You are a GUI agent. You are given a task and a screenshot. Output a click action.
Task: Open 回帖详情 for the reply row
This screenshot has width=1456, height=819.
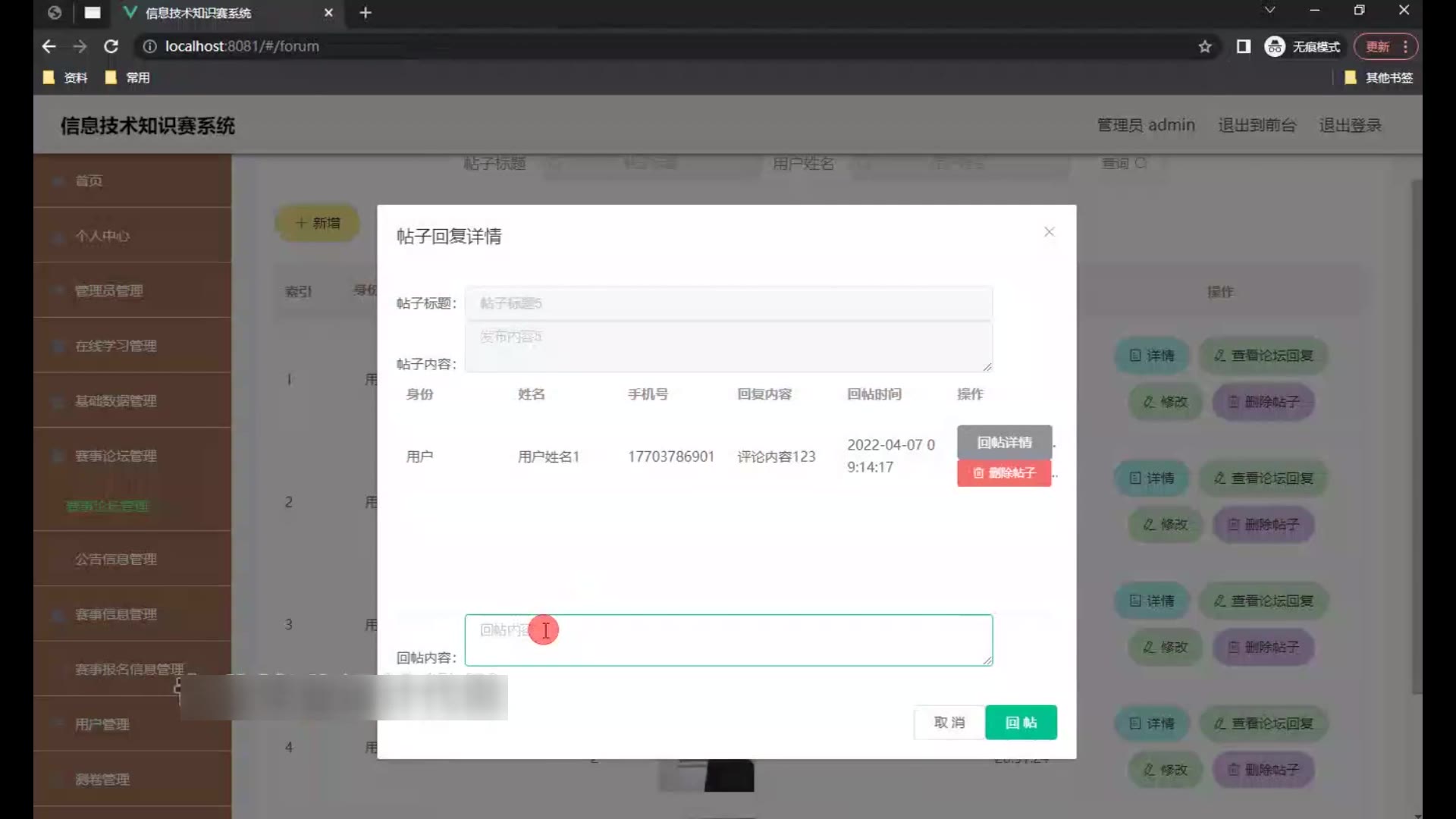(x=1004, y=442)
